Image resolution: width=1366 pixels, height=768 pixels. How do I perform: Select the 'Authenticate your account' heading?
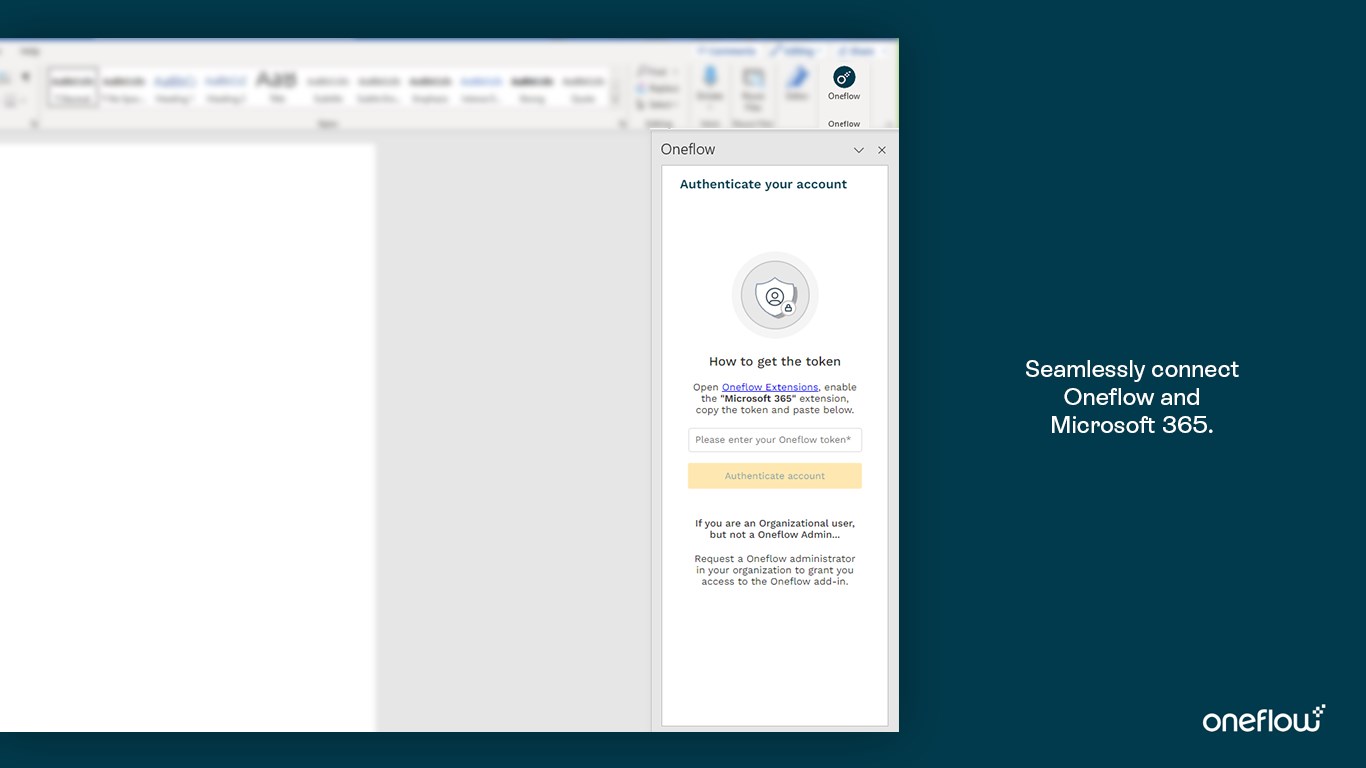pyautogui.click(x=763, y=184)
